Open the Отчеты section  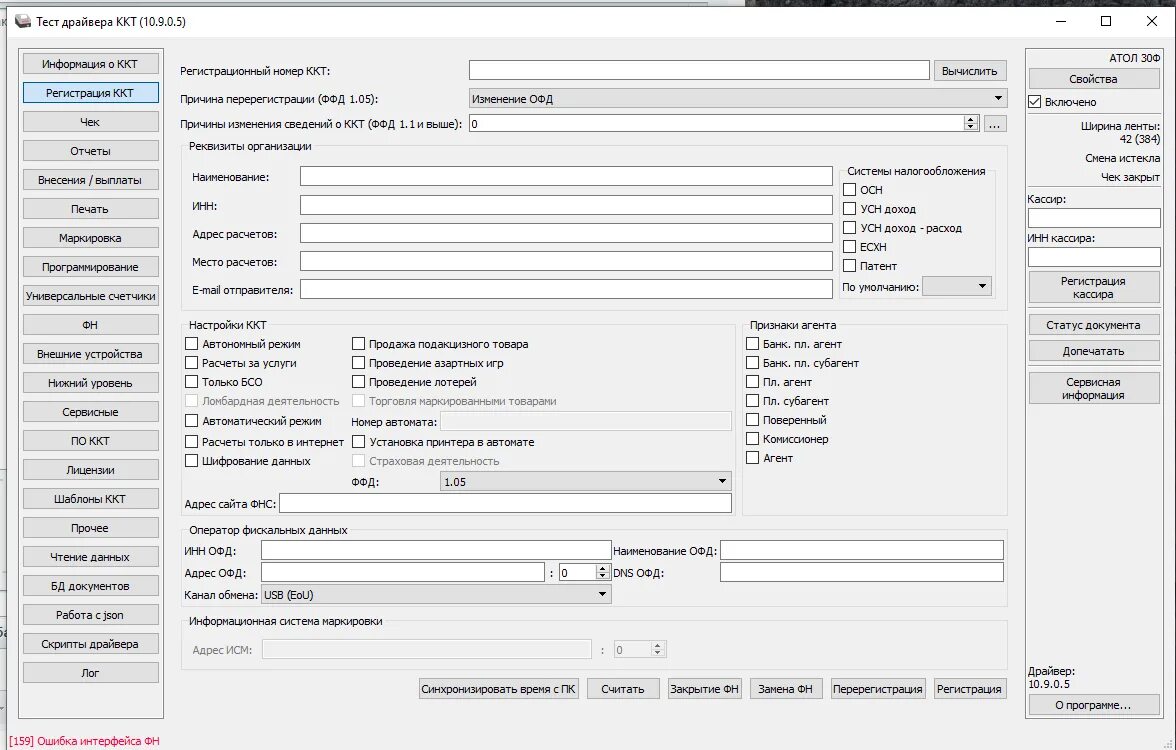pos(90,151)
